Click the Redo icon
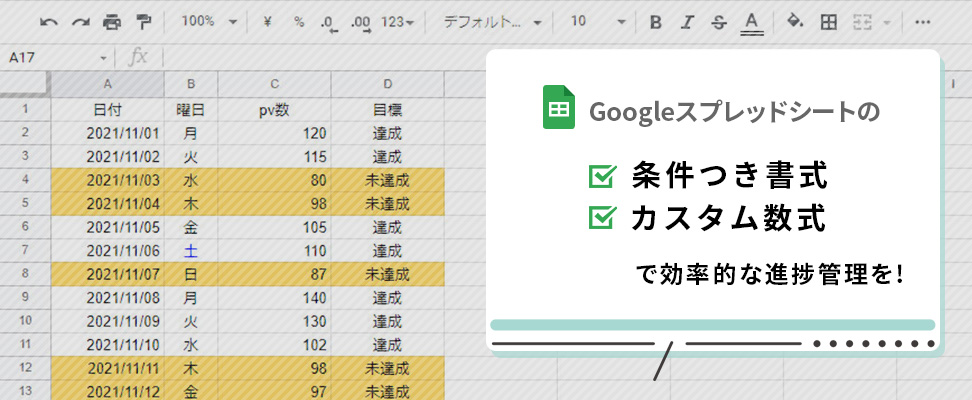 [81, 22]
